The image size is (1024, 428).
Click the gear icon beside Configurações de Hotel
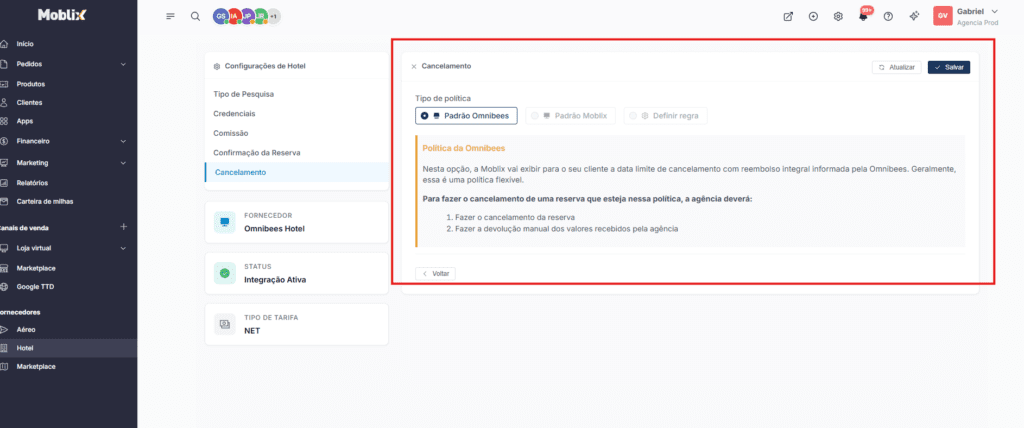(217, 66)
